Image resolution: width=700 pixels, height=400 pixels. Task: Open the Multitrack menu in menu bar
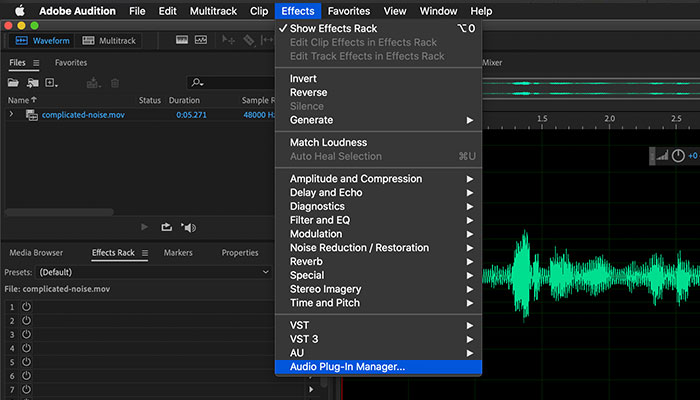(x=213, y=11)
